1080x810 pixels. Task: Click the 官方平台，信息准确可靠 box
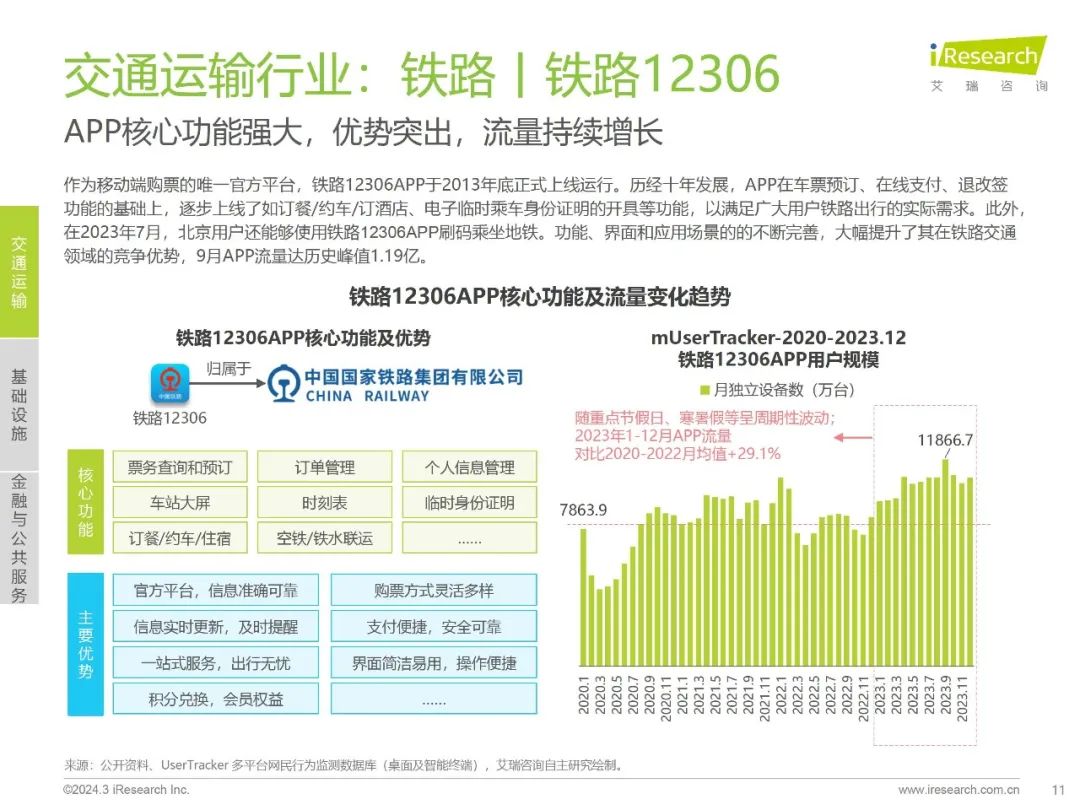pos(216,590)
